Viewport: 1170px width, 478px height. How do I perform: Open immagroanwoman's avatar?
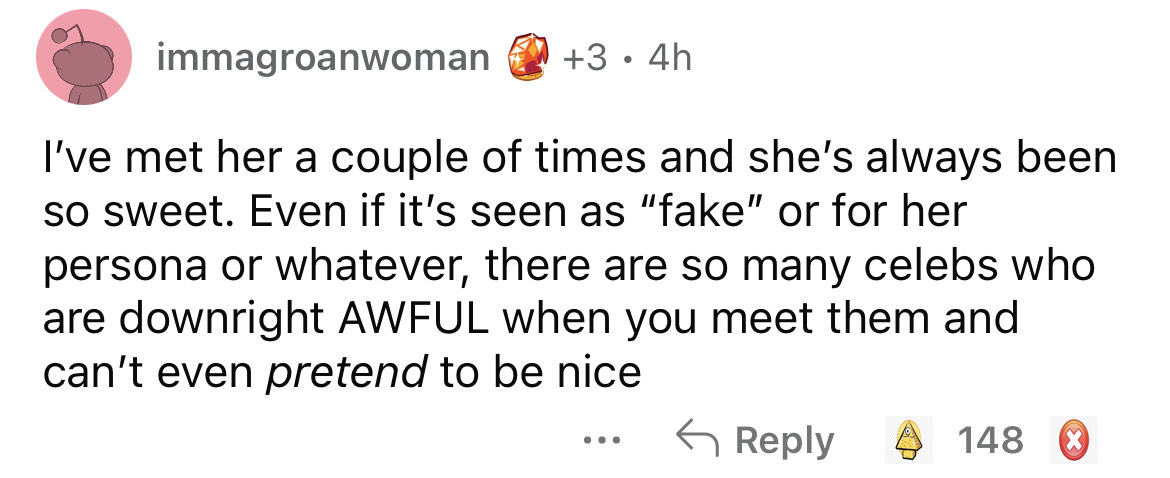(84, 61)
